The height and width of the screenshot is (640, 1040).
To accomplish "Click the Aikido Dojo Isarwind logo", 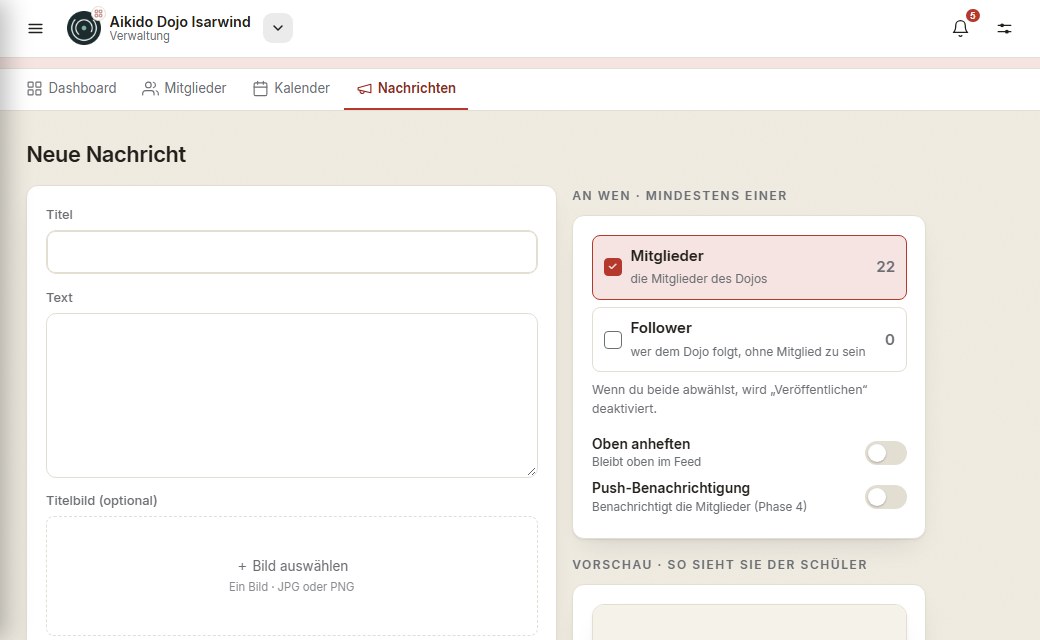I will (84, 28).
